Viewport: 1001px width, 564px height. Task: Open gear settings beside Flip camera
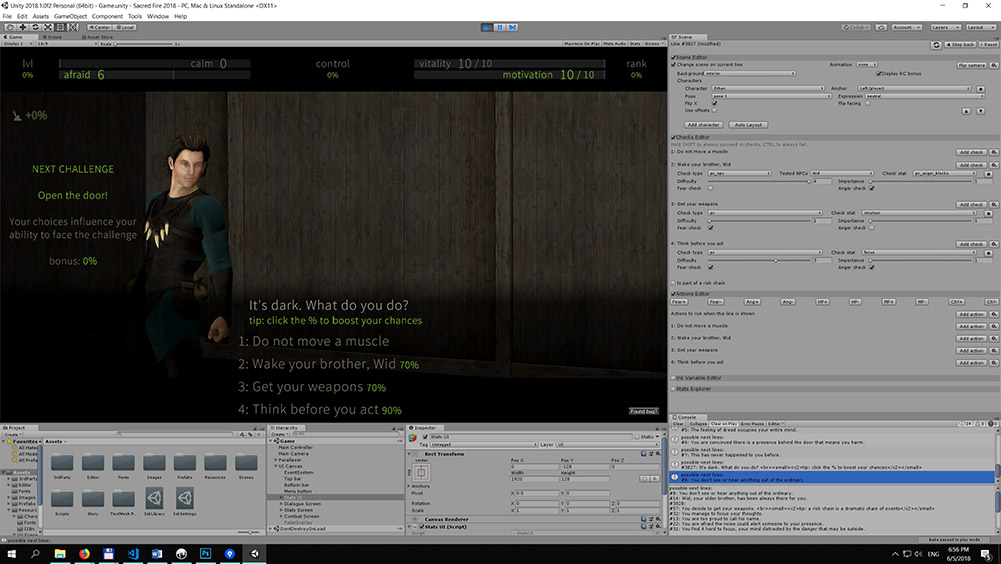pos(994,65)
